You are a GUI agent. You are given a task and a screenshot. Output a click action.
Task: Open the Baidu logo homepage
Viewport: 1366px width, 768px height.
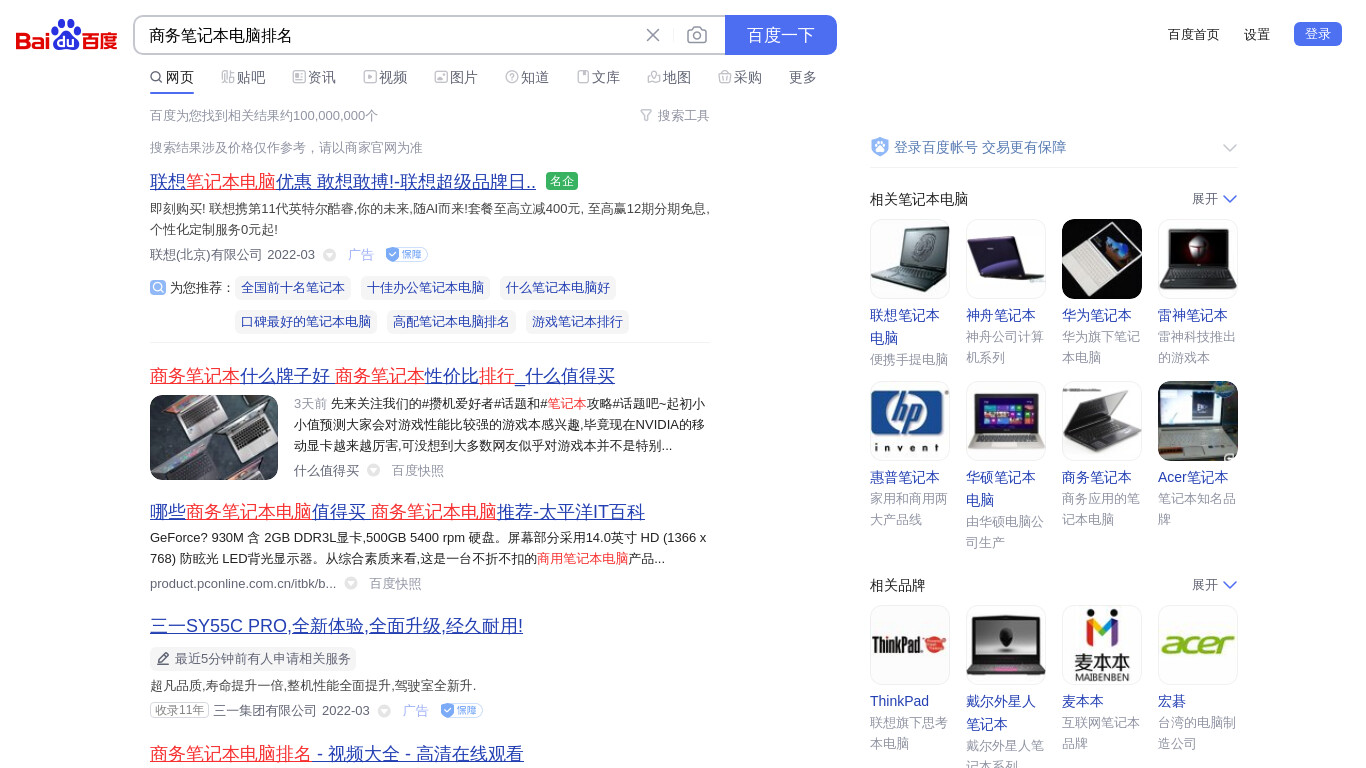click(x=67, y=35)
